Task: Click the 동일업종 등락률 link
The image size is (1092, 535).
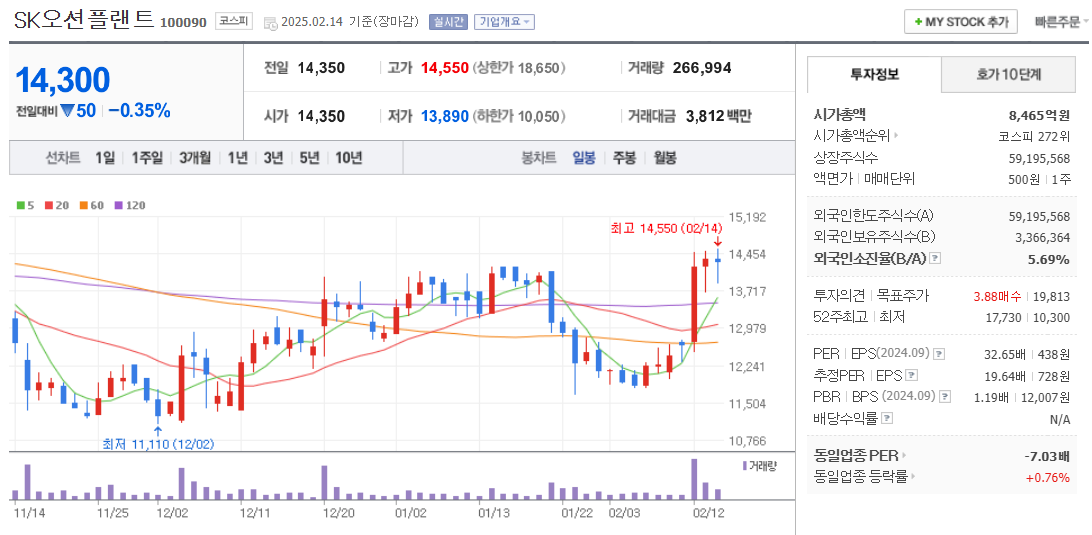Action: (x=861, y=477)
